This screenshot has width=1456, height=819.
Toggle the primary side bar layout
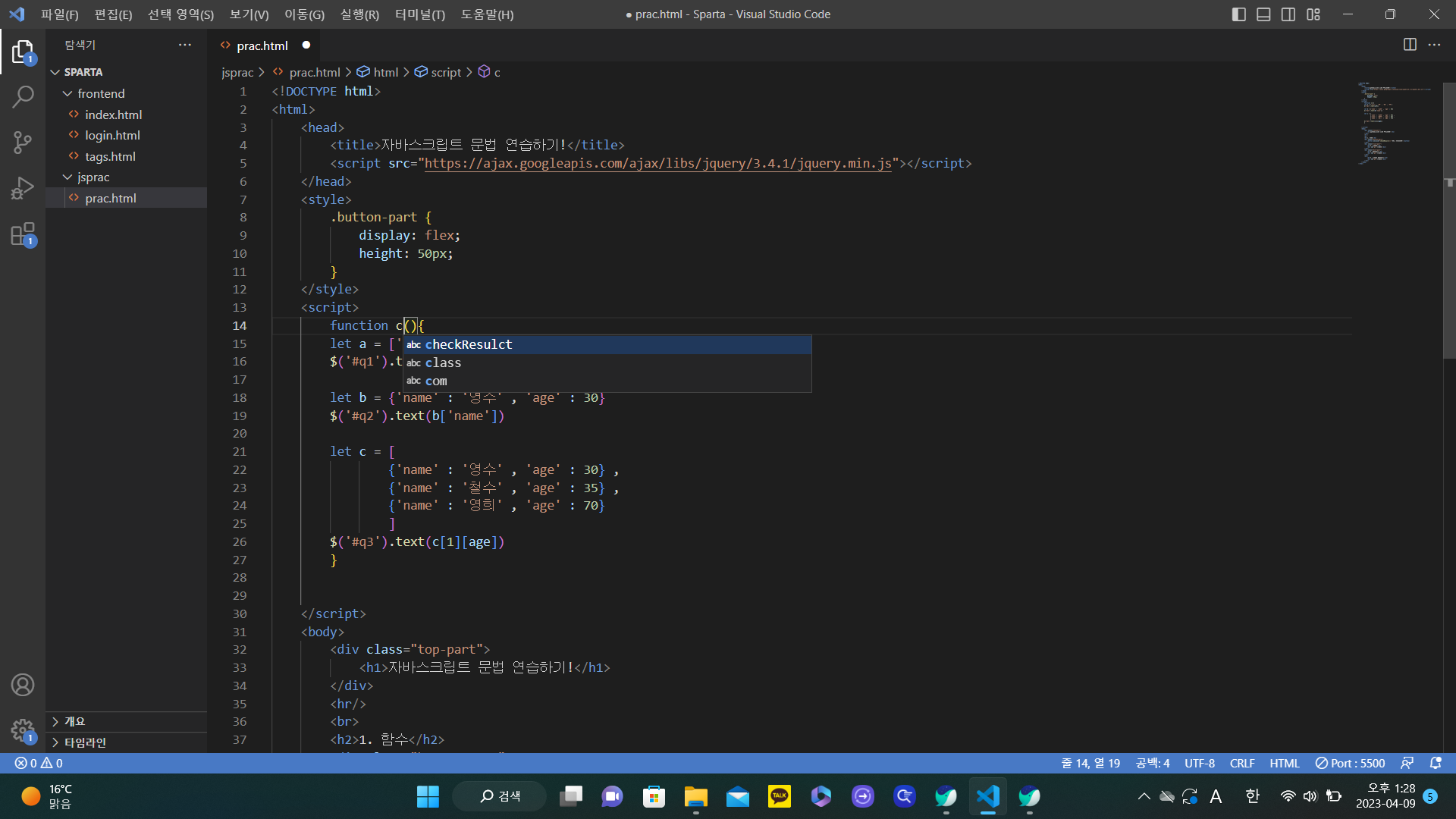click(x=1239, y=14)
